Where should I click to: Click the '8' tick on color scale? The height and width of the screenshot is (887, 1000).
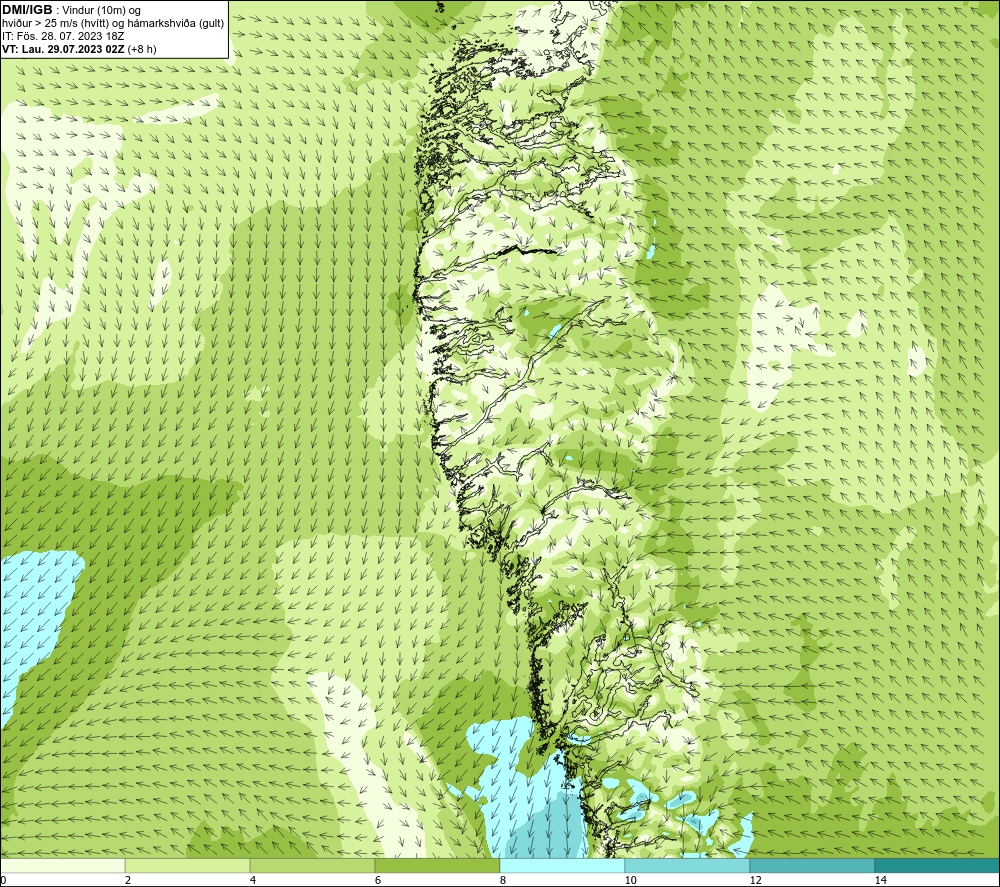pos(503,880)
